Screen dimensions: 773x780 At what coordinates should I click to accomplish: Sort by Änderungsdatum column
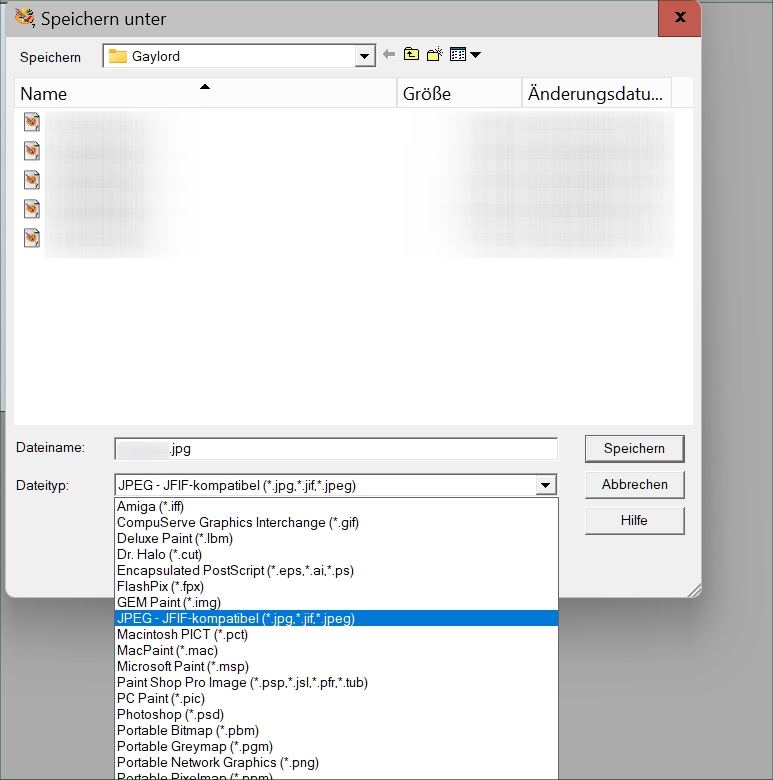click(x=596, y=93)
